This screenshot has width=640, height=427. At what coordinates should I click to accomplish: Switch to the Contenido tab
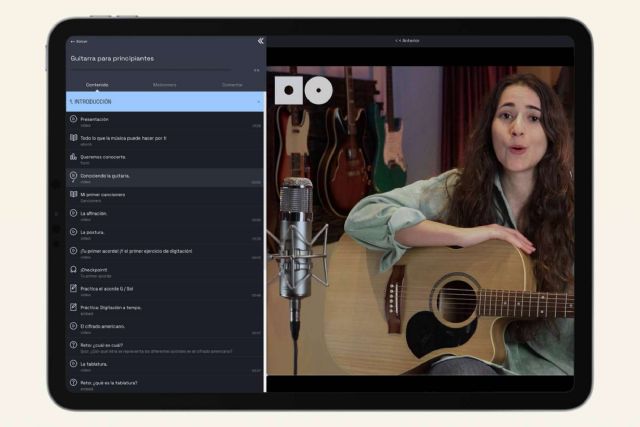pyautogui.click(x=97, y=84)
